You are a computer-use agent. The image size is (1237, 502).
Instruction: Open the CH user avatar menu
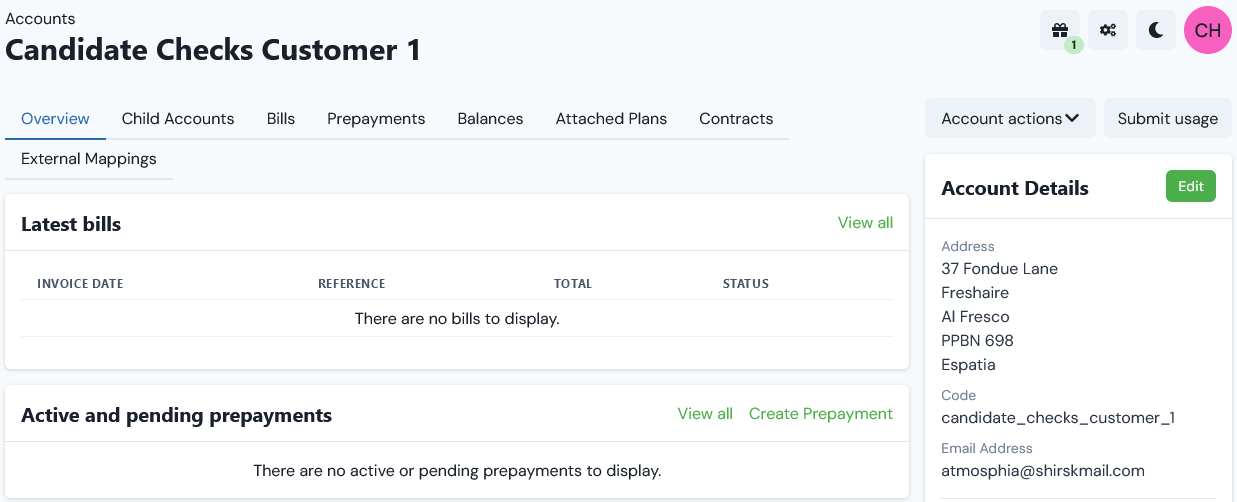click(x=1208, y=30)
